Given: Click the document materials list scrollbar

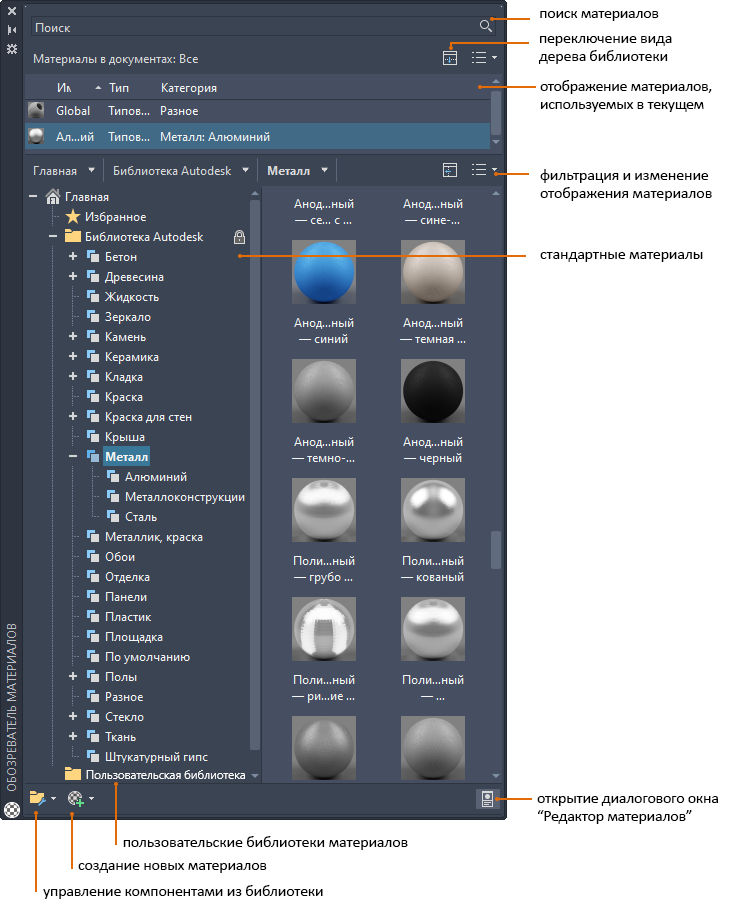Looking at the screenshot, I should click(496, 112).
